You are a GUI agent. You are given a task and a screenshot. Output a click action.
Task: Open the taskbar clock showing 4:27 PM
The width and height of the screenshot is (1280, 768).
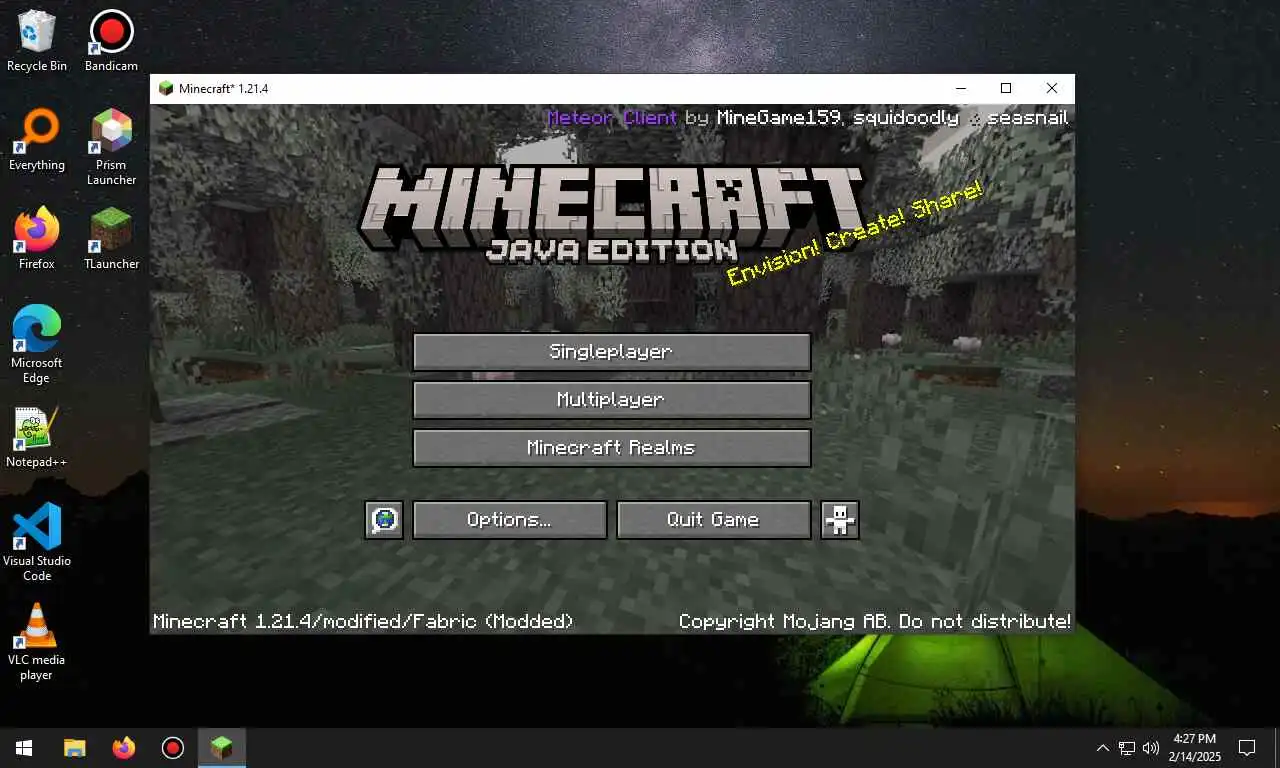(1193, 748)
